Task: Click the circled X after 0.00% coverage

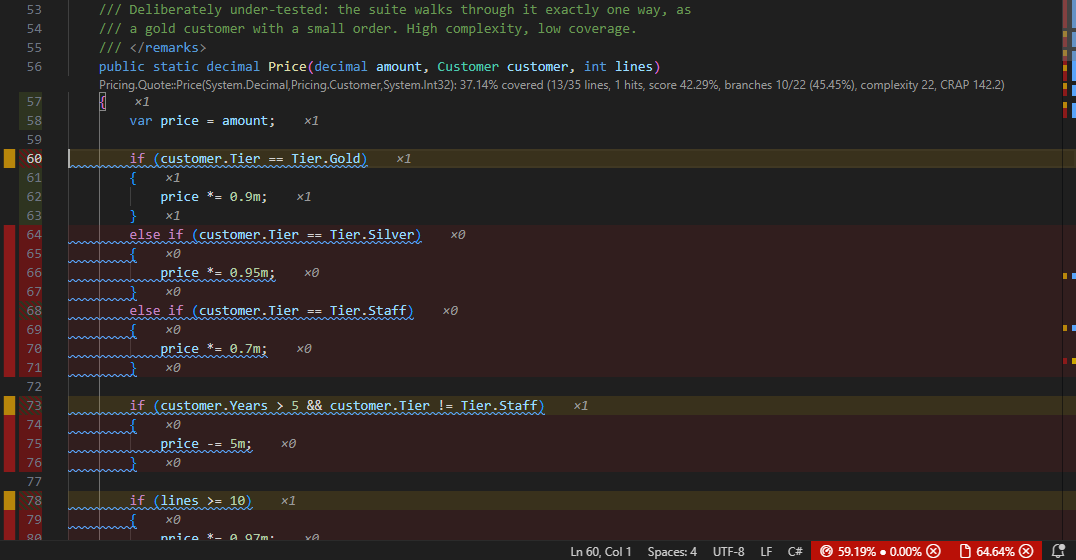Action: coord(933,551)
